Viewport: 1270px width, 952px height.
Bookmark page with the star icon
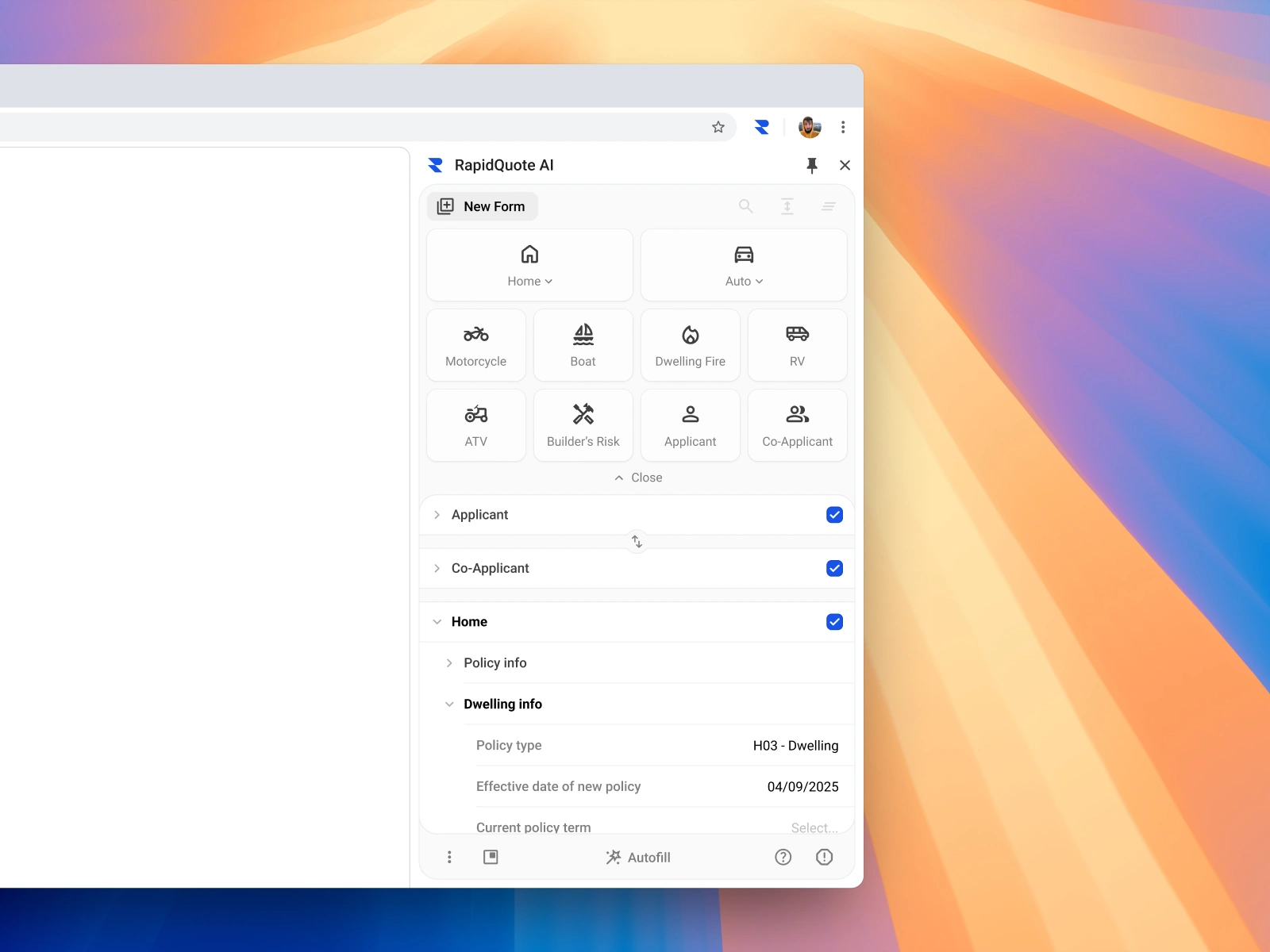pyautogui.click(x=718, y=127)
